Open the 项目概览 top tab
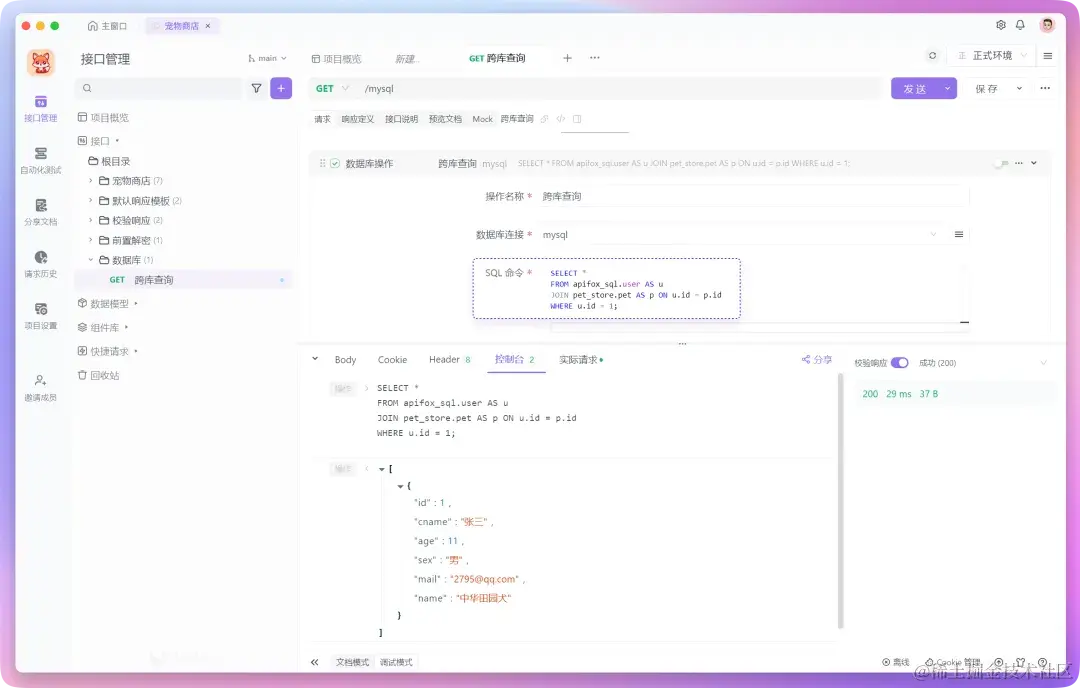This screenshot has width=1080, height=688. [x=336, y=59]
